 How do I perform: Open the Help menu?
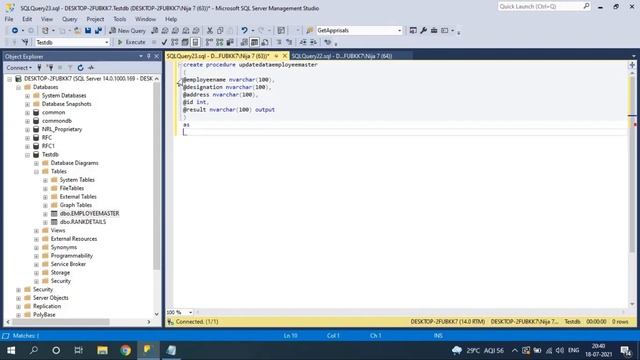tap(171, 19)
